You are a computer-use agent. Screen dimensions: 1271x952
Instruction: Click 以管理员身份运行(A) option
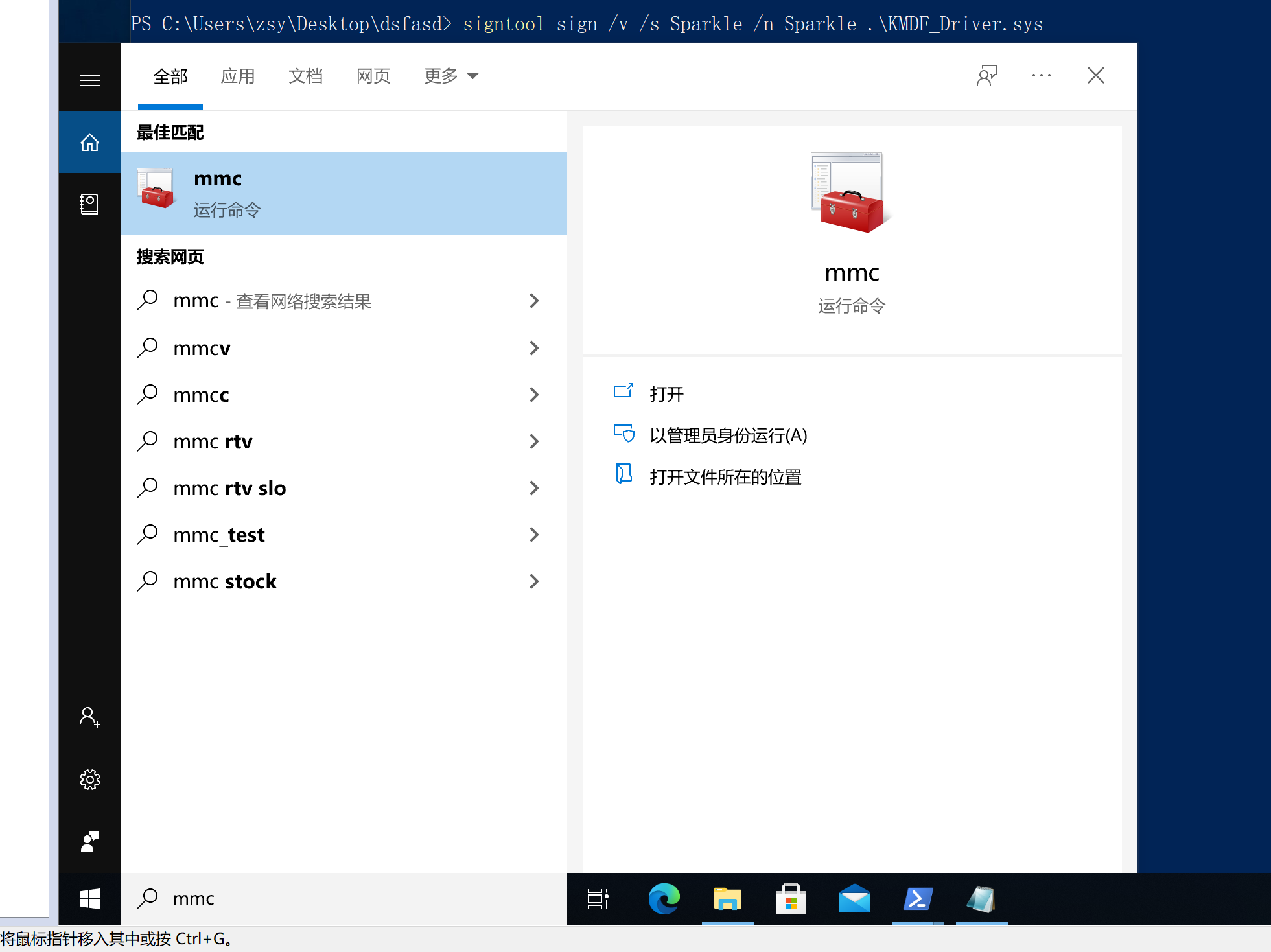click(728, 435)
